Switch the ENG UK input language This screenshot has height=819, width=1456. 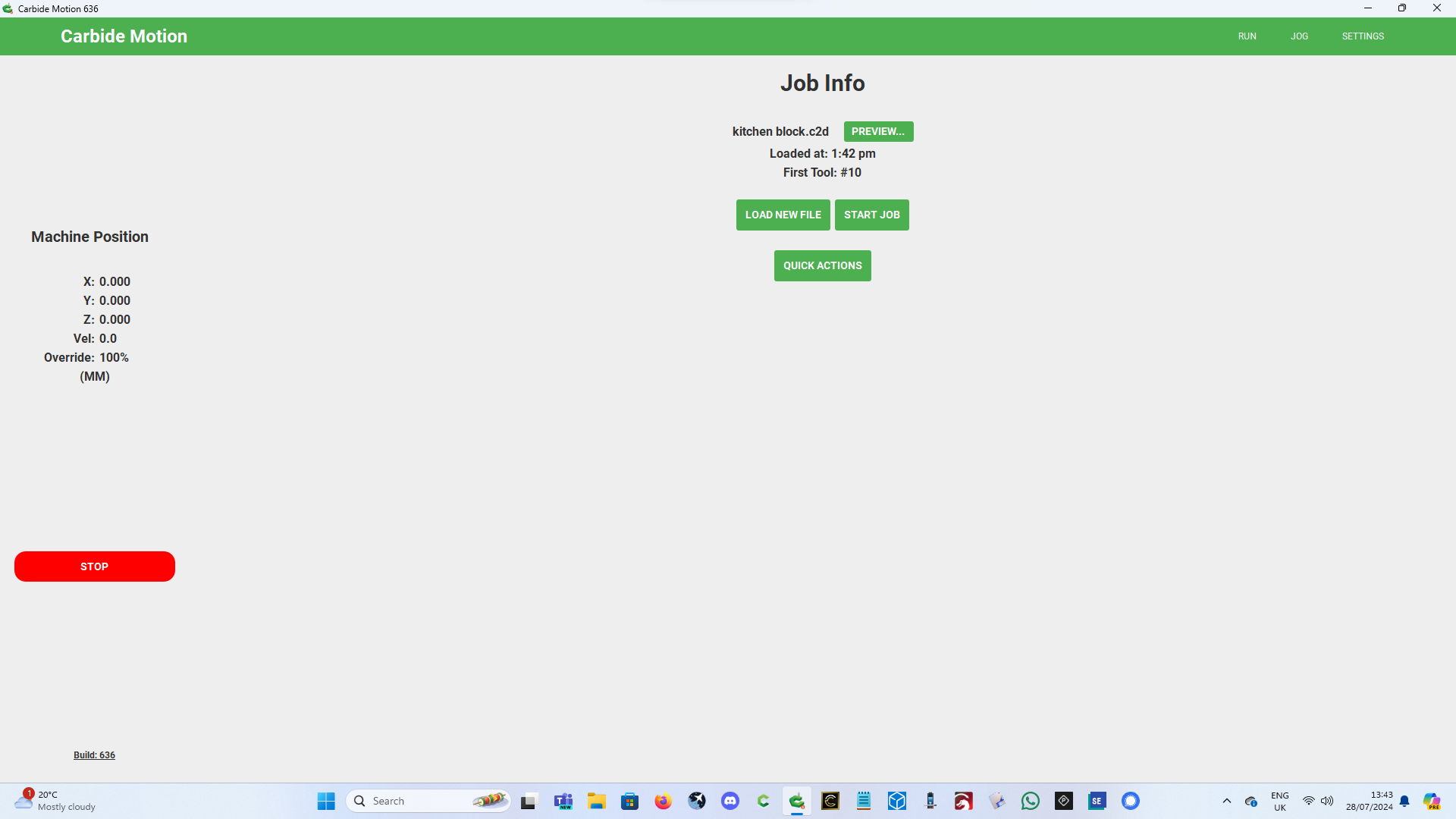1280,801
